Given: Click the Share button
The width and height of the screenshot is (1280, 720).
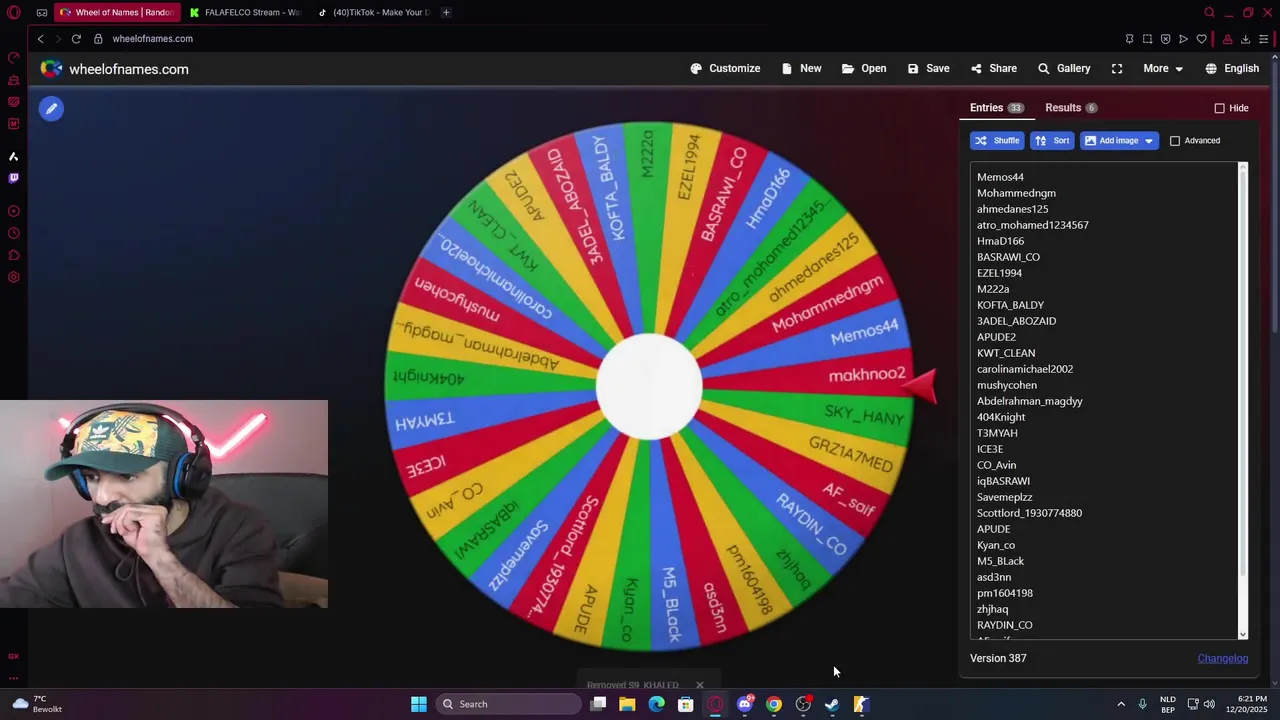Looking at the screenshot, I should tap(994, 68).
